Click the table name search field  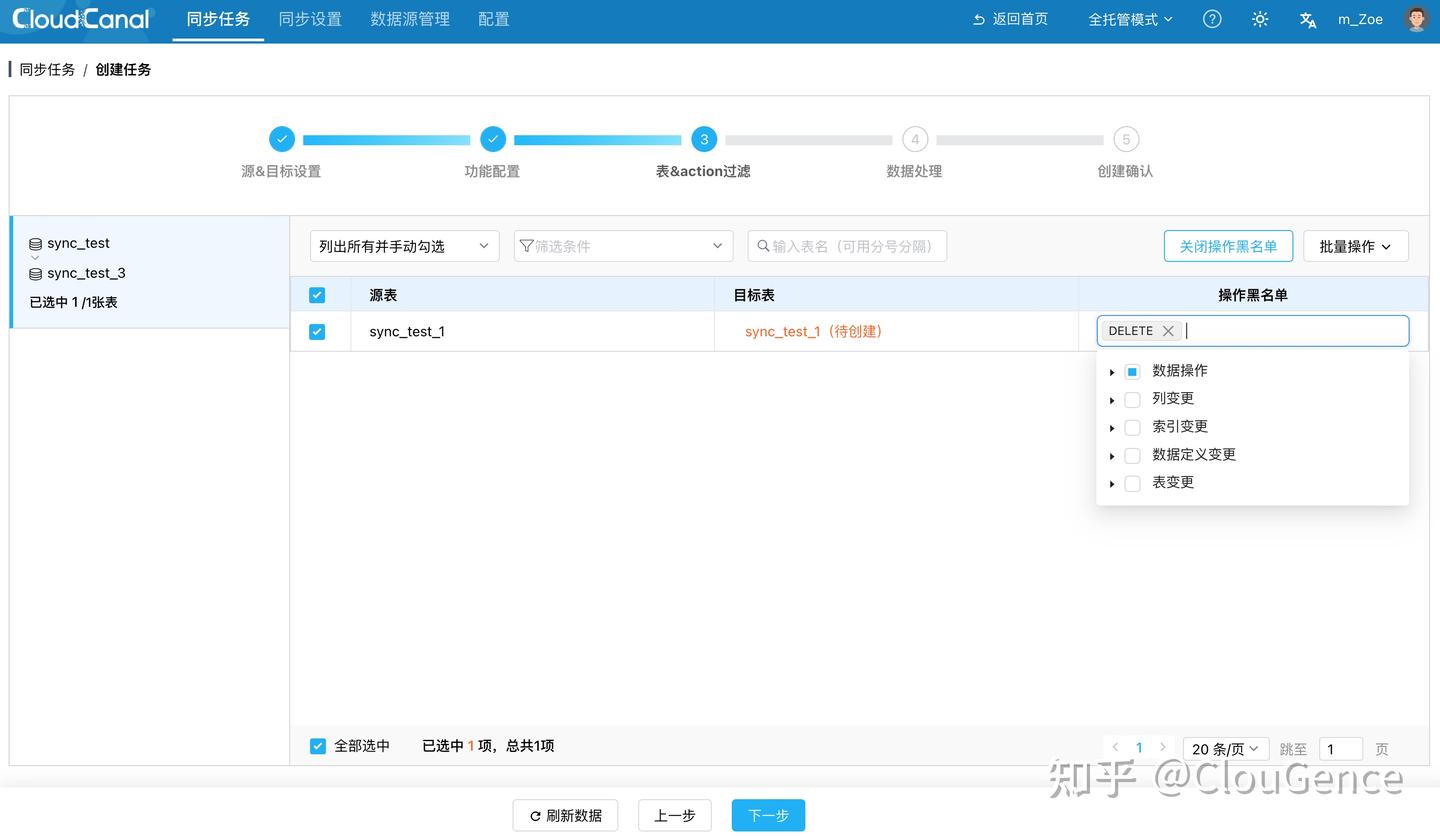point(847,246)
